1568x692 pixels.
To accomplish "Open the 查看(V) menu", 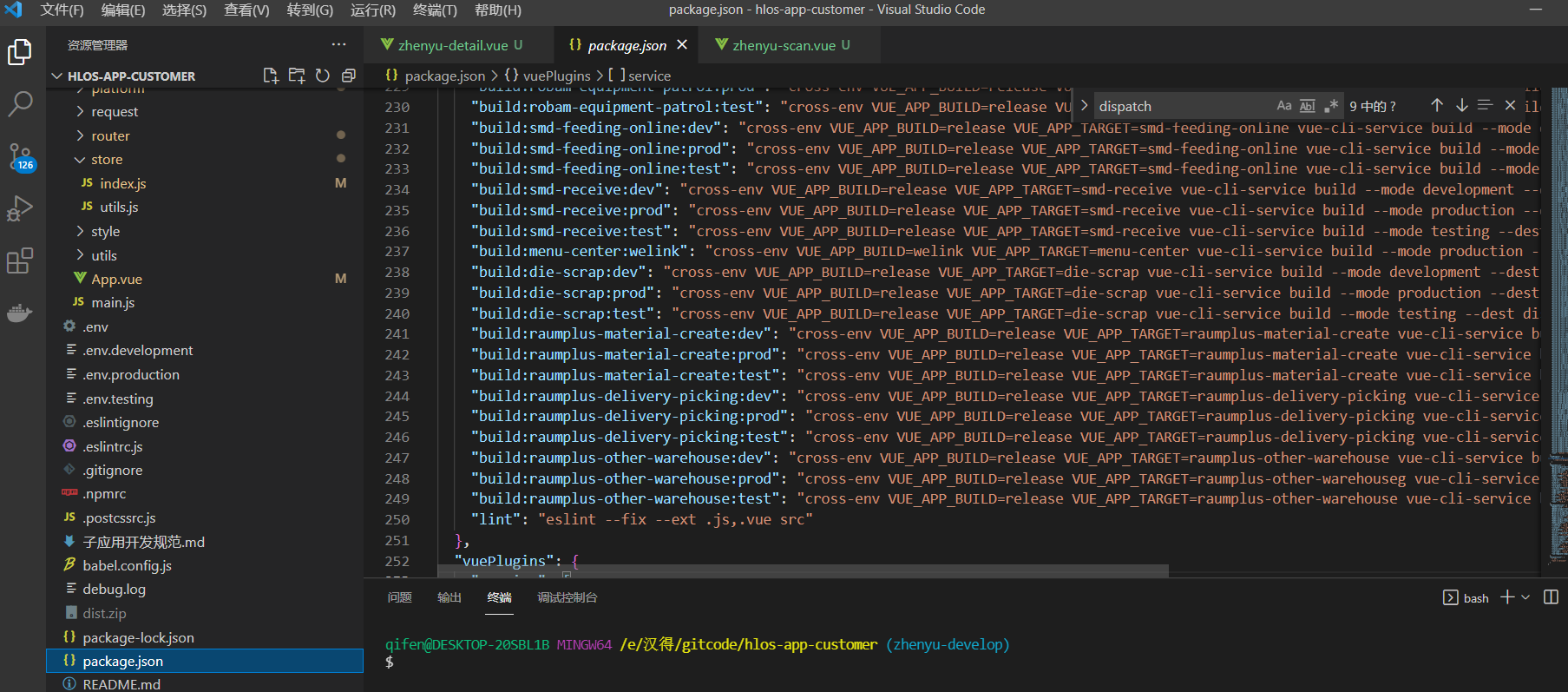I will 246,10.
